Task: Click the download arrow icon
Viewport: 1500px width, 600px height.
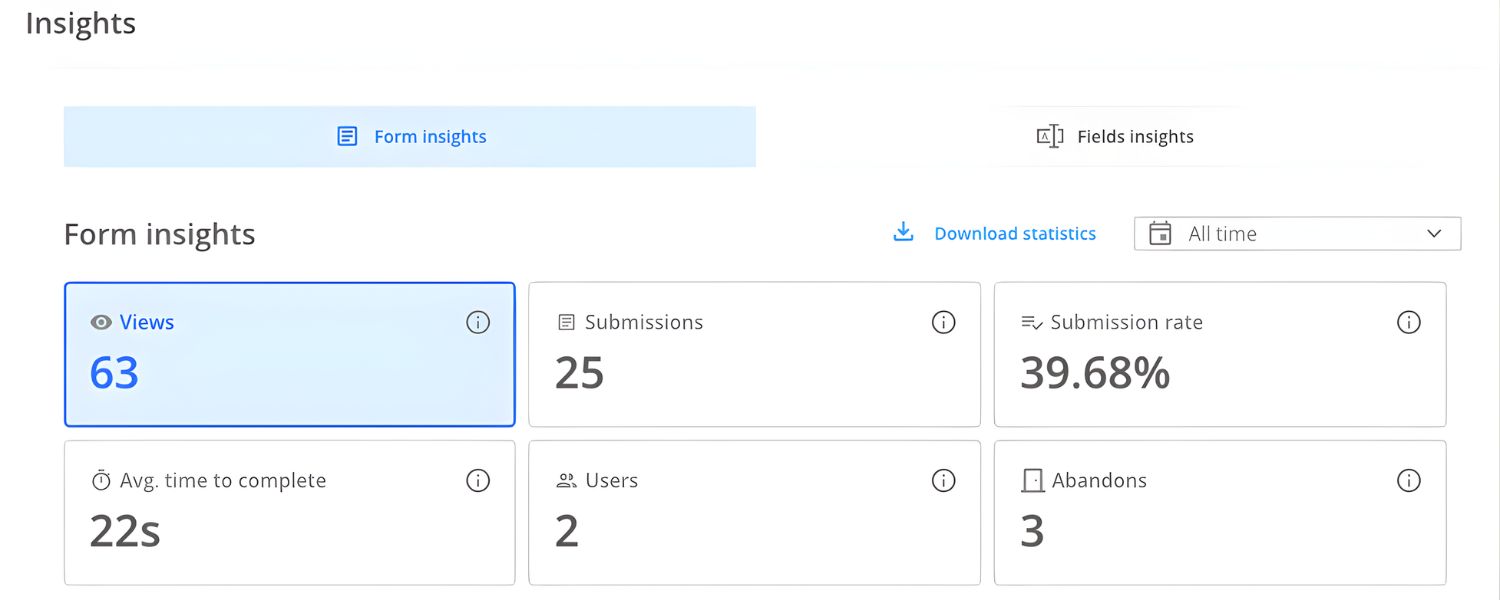Action: 903,232
